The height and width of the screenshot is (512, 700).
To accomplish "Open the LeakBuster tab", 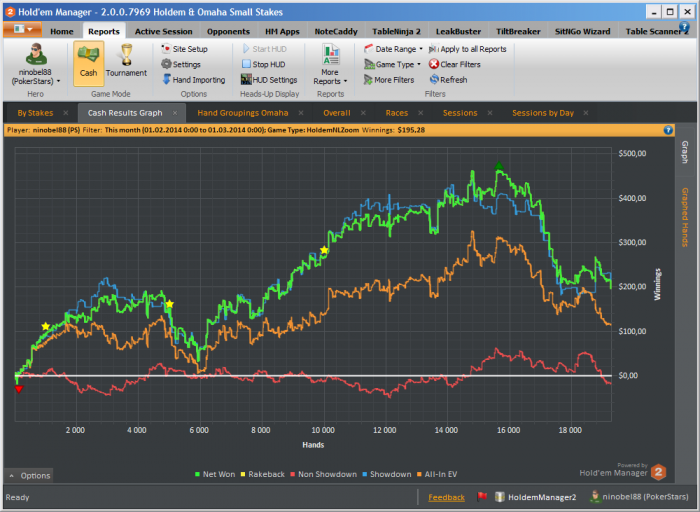I will (x=458, y=31).
